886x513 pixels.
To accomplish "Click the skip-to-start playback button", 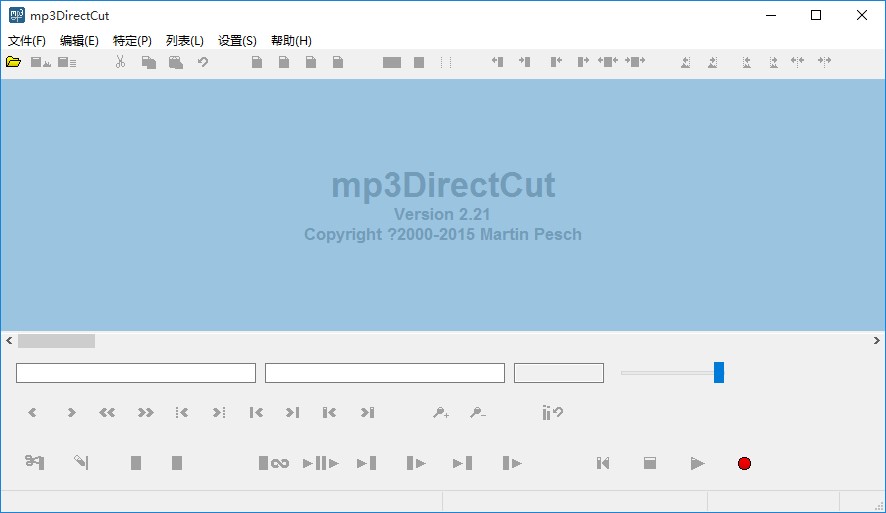I will (x=603, y=463).
